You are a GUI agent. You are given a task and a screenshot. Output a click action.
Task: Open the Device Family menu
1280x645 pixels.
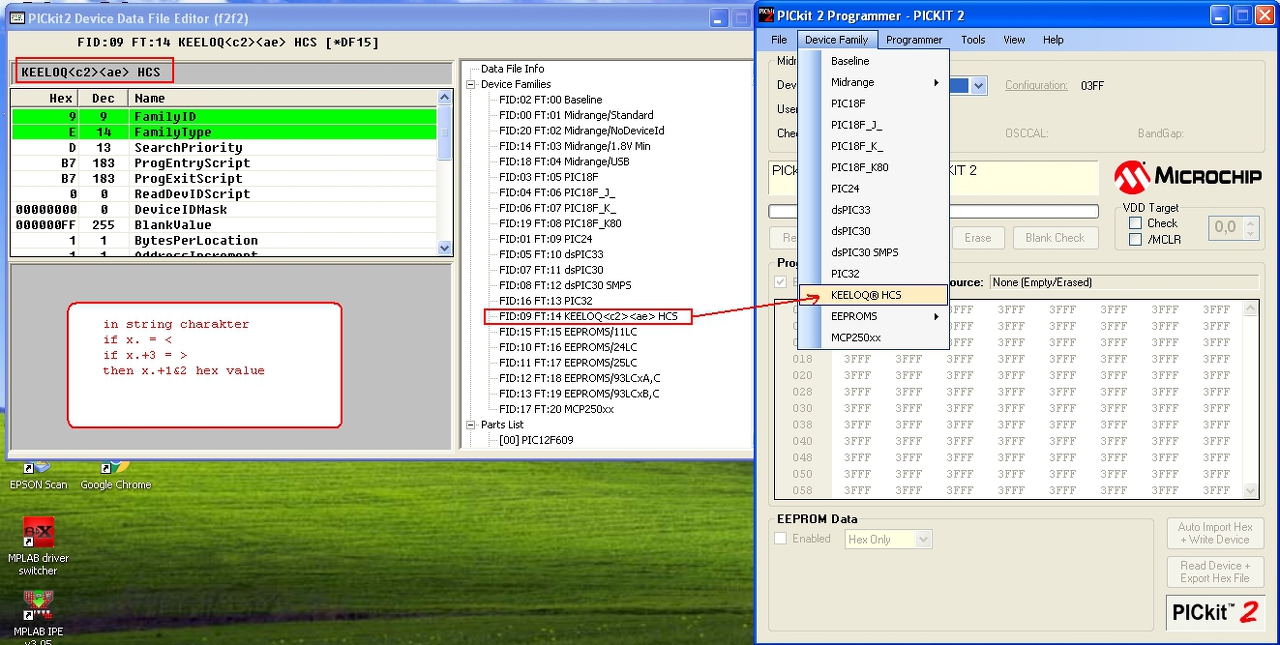[x=837, y=40]
